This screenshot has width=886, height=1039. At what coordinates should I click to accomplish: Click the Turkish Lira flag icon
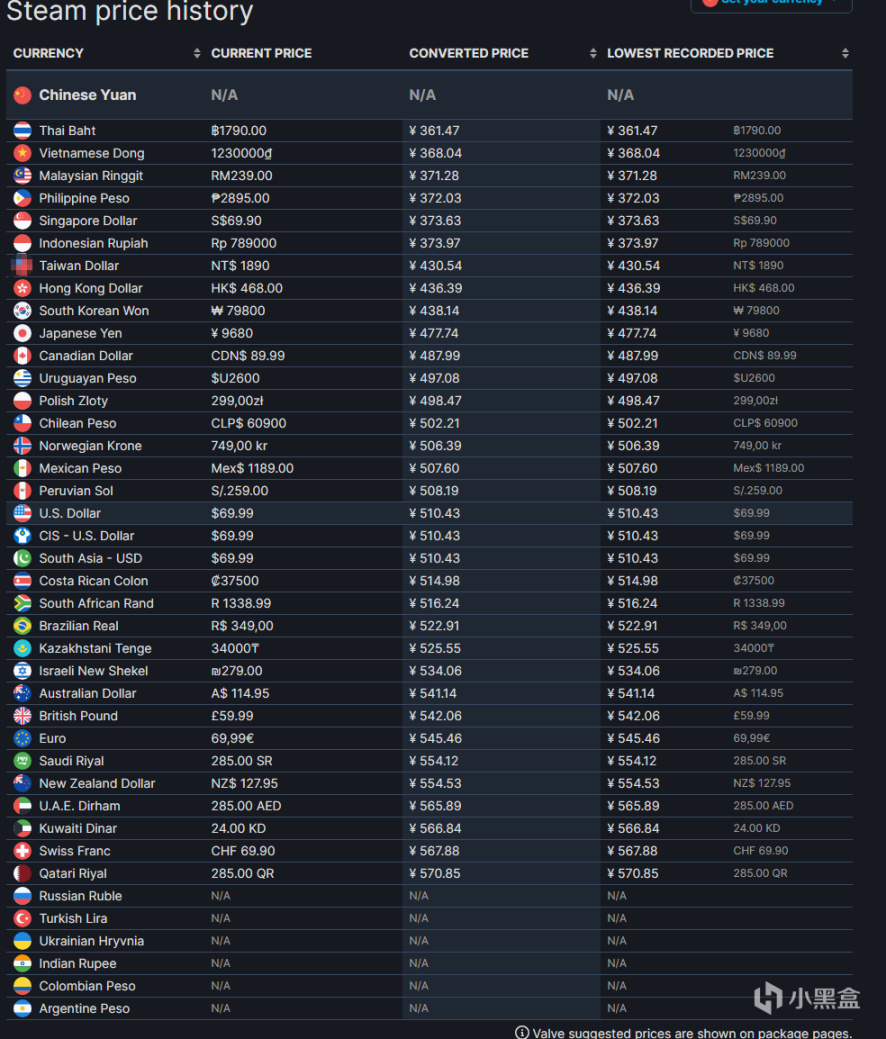coord(23,919)
